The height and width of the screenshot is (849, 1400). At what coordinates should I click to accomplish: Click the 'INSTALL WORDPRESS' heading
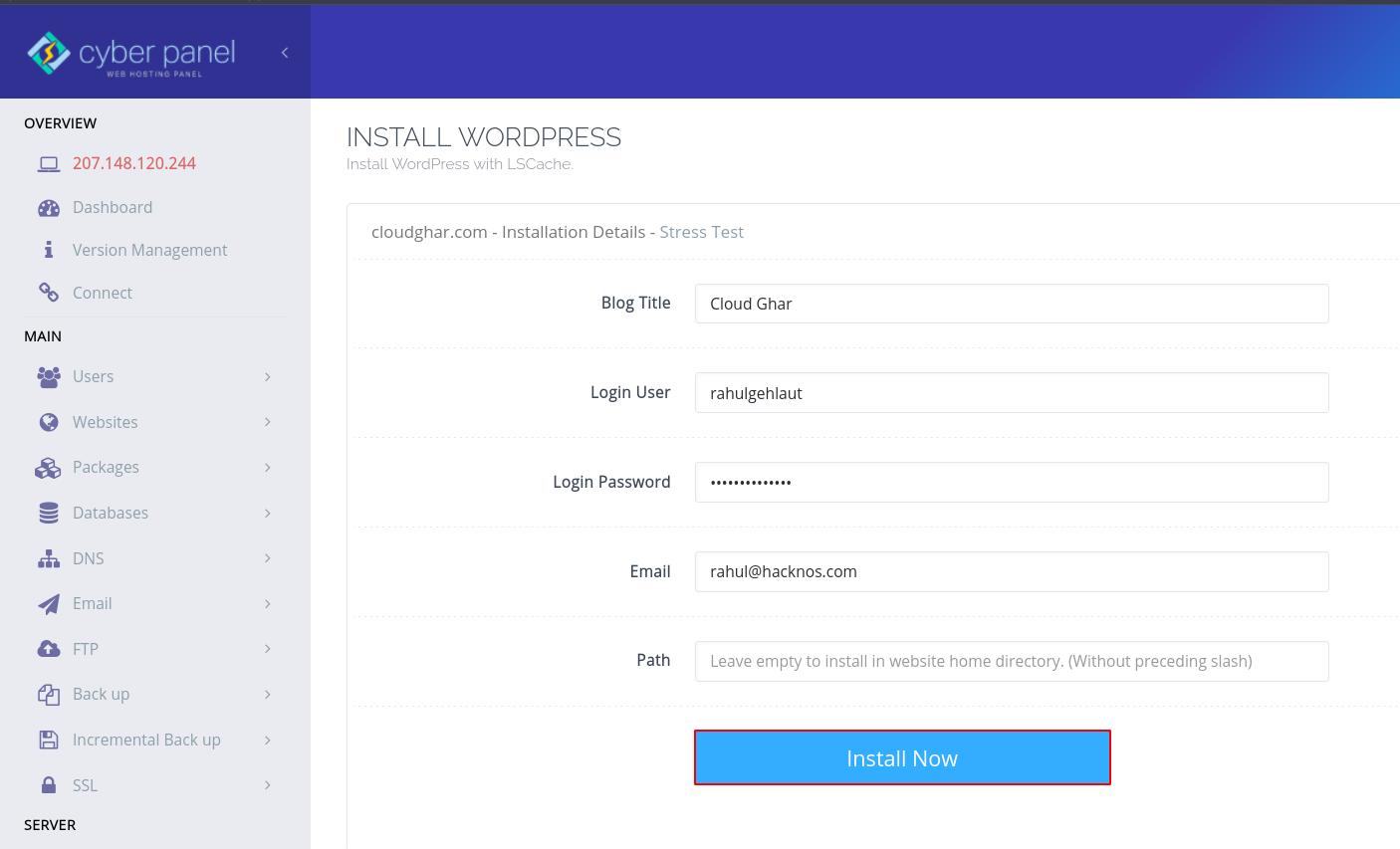point(484,137)
